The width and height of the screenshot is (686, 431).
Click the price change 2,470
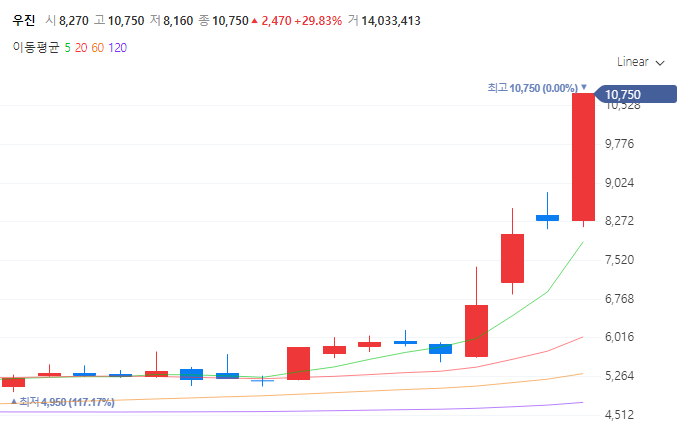pos(276,21)
